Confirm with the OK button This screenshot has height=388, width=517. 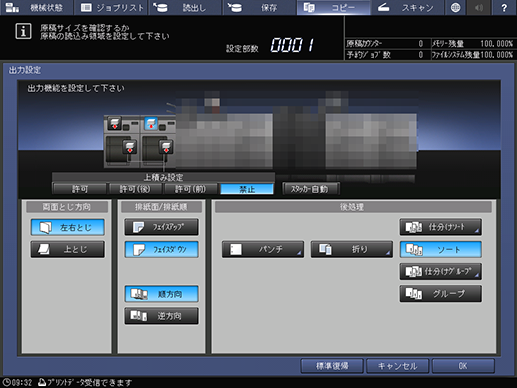coord(463,366)
